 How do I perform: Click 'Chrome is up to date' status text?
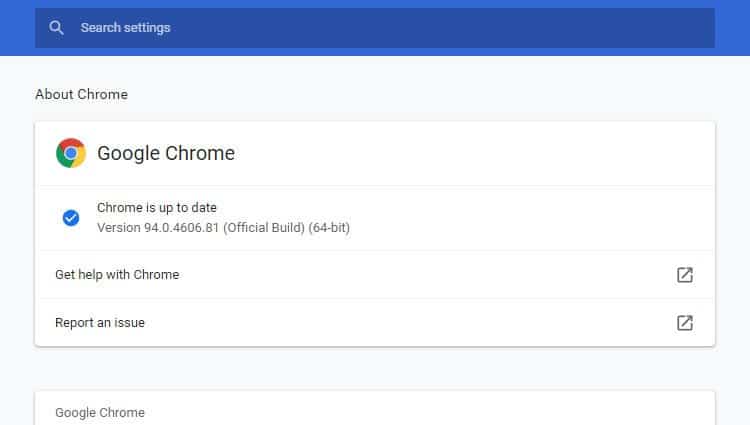157,207
